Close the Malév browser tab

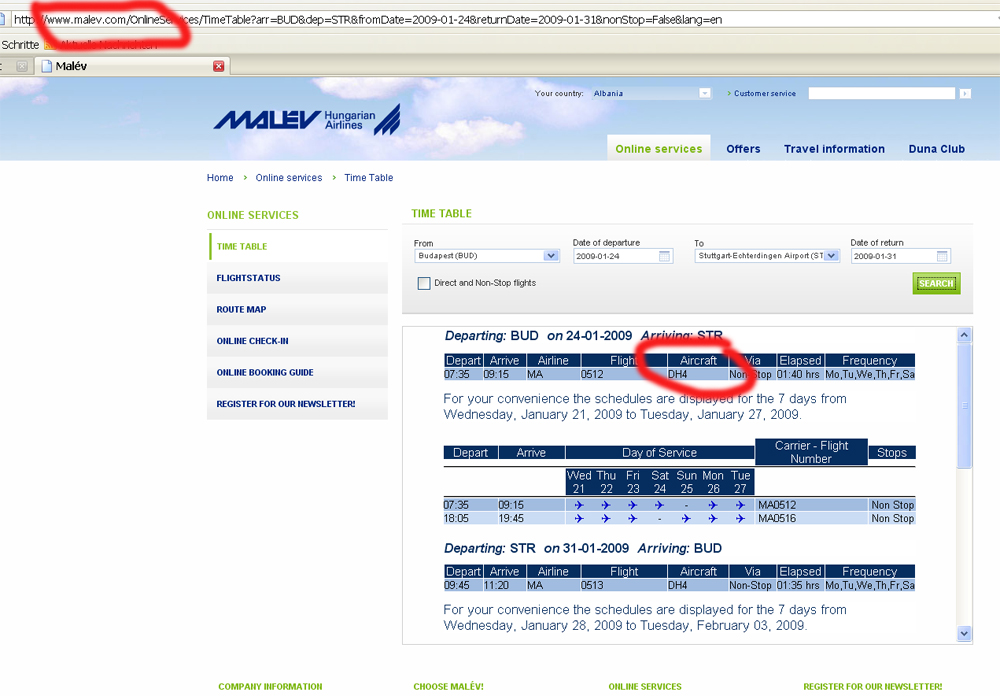(219, 66)
